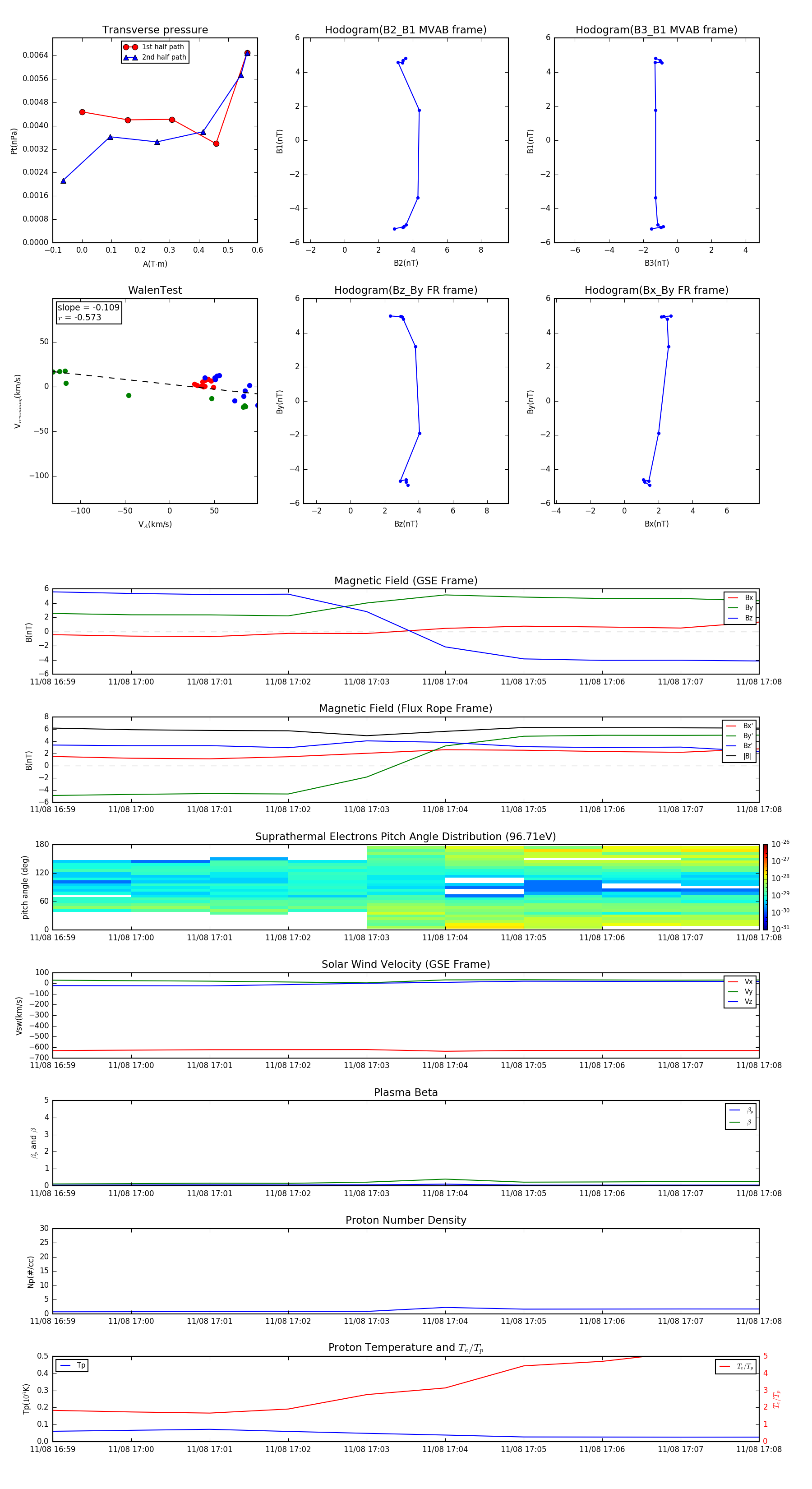Click 'Vx' legend entry in solar wind plot

(x=740, y=981)
